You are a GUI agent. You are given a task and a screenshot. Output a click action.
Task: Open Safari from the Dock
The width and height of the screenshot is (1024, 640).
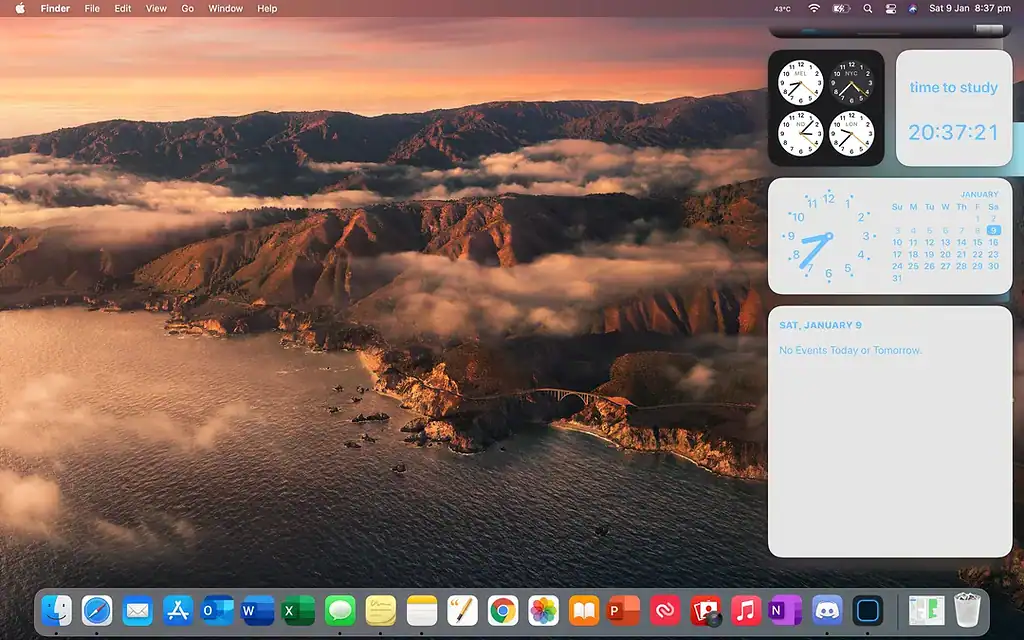pos(95,610)
